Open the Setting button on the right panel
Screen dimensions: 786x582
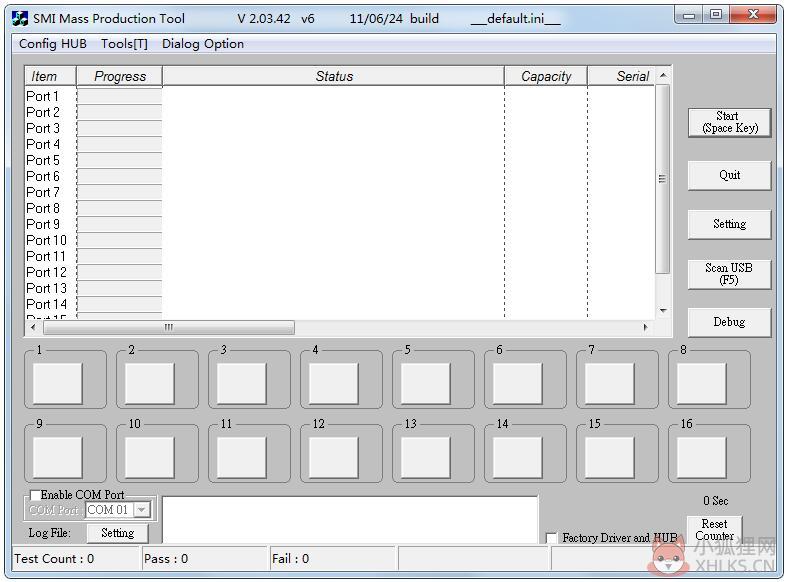[x=729, y=224]
